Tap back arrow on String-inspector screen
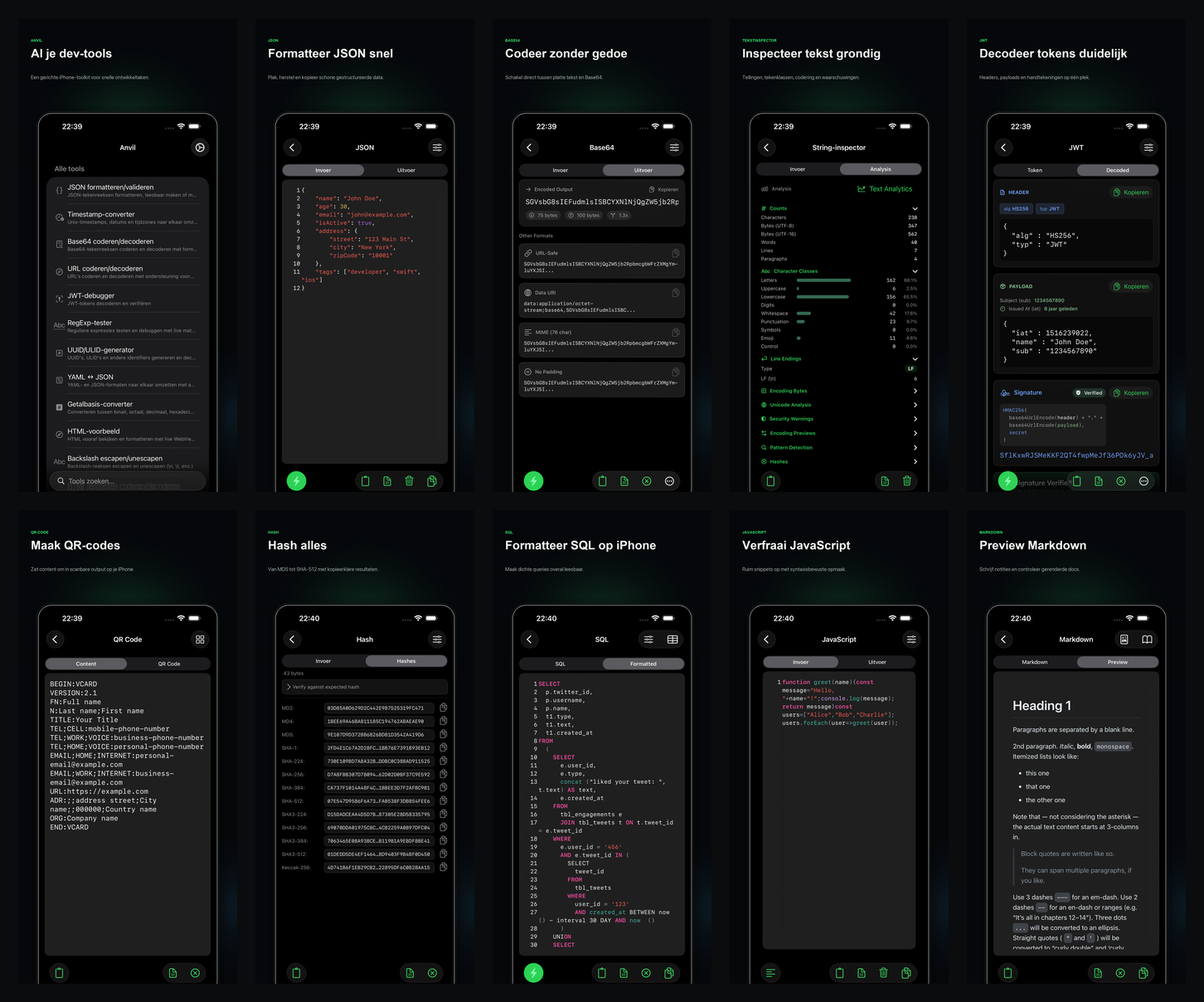This screenshot has width=1204, height=1002. (766, 148)
